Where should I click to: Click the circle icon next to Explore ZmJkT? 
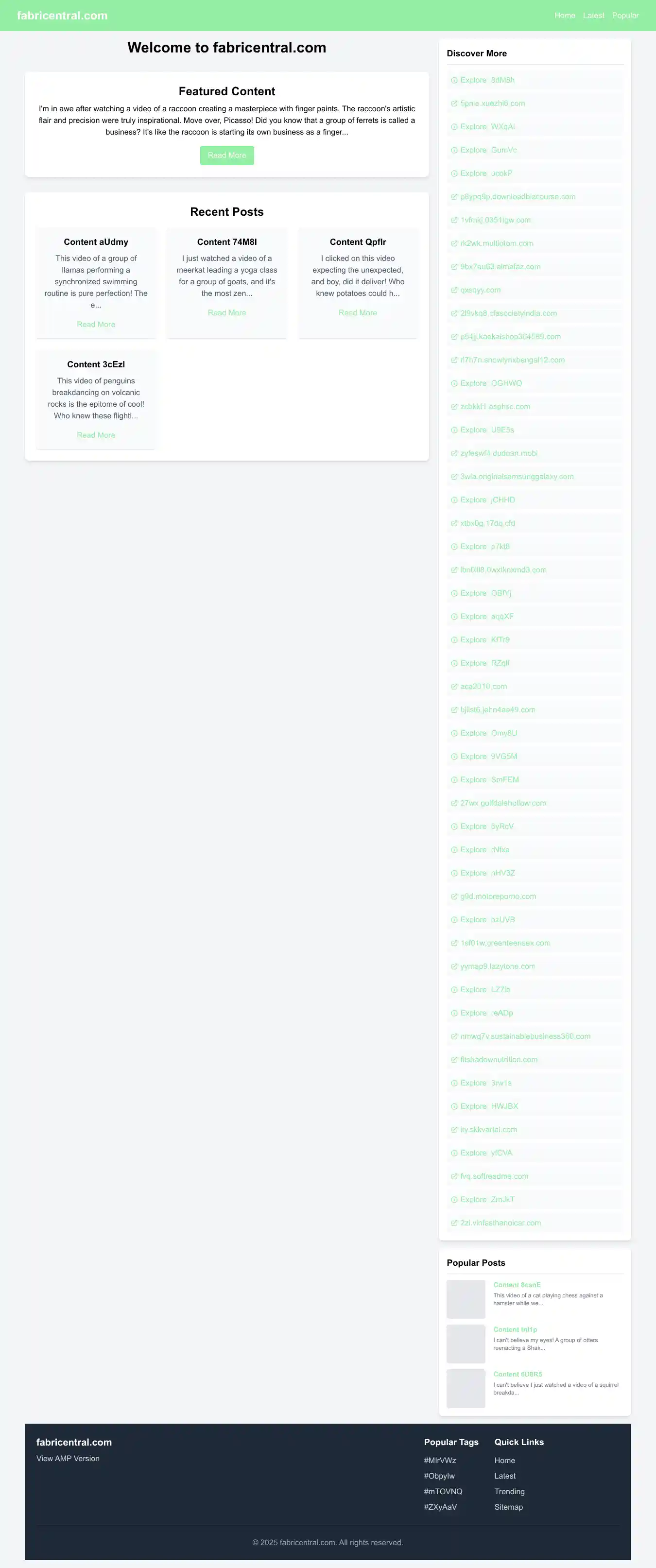pyautogui.click(x=454, y=1200)
